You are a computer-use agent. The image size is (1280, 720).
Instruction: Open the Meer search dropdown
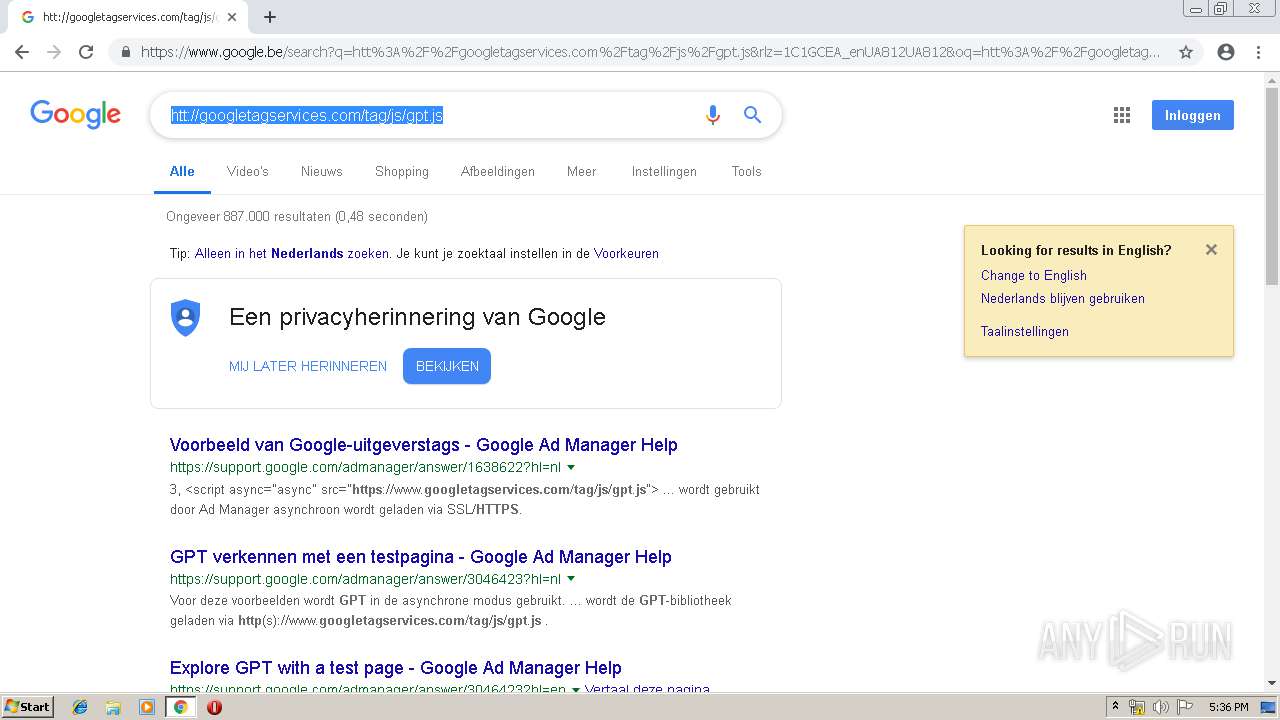tap(581, 171)
